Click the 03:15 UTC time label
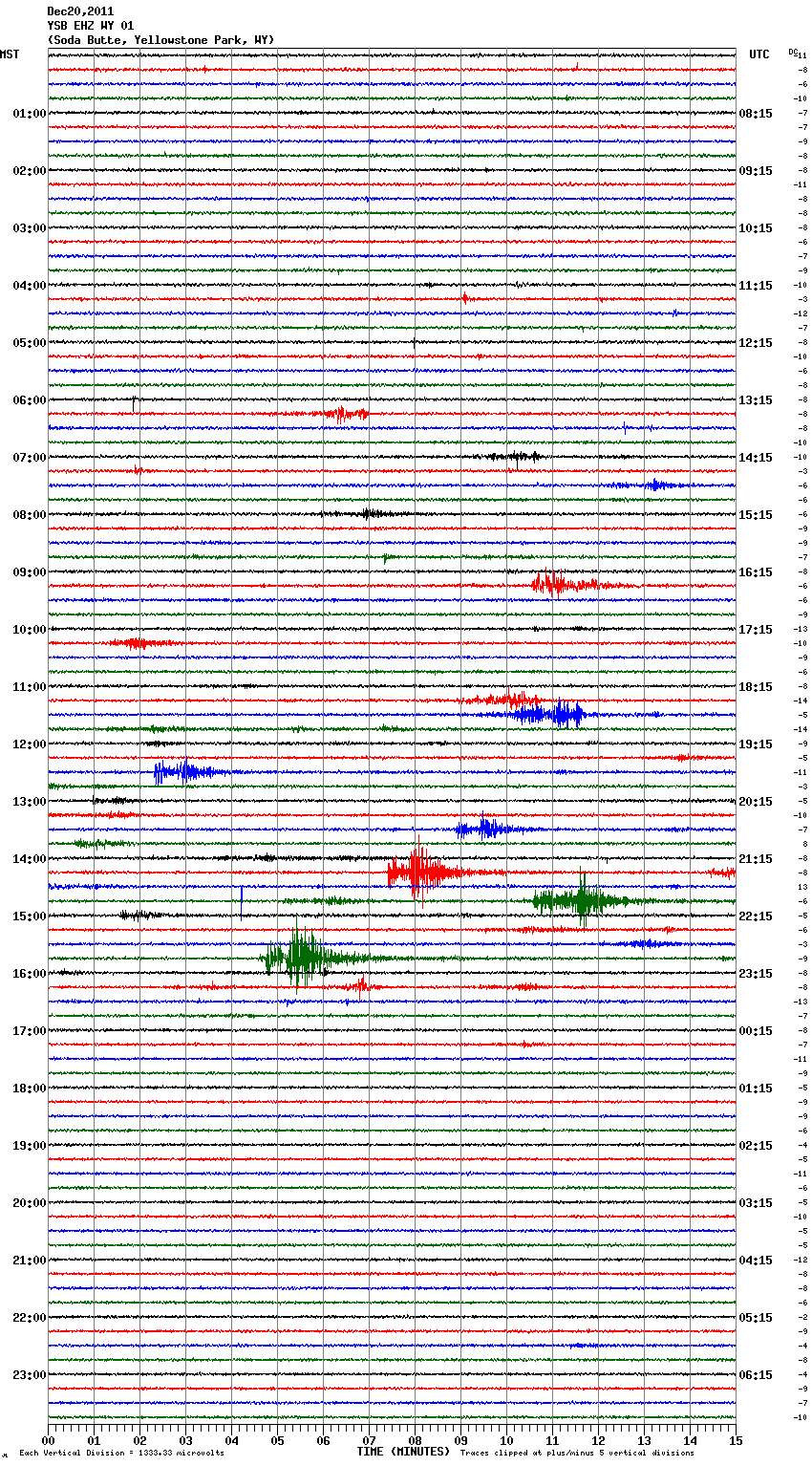Viewport: 812px width, 1466px height. click(x=756, y=1203)
